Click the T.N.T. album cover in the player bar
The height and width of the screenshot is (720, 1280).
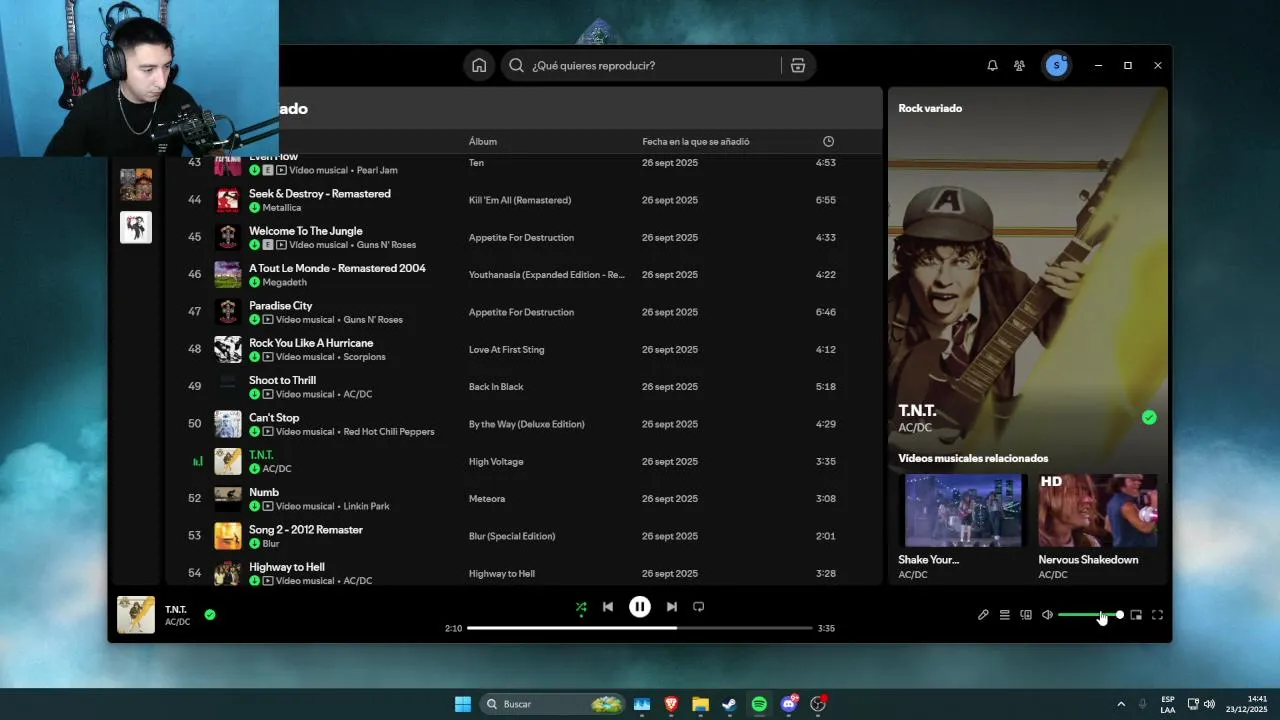[x=136, y=615]
